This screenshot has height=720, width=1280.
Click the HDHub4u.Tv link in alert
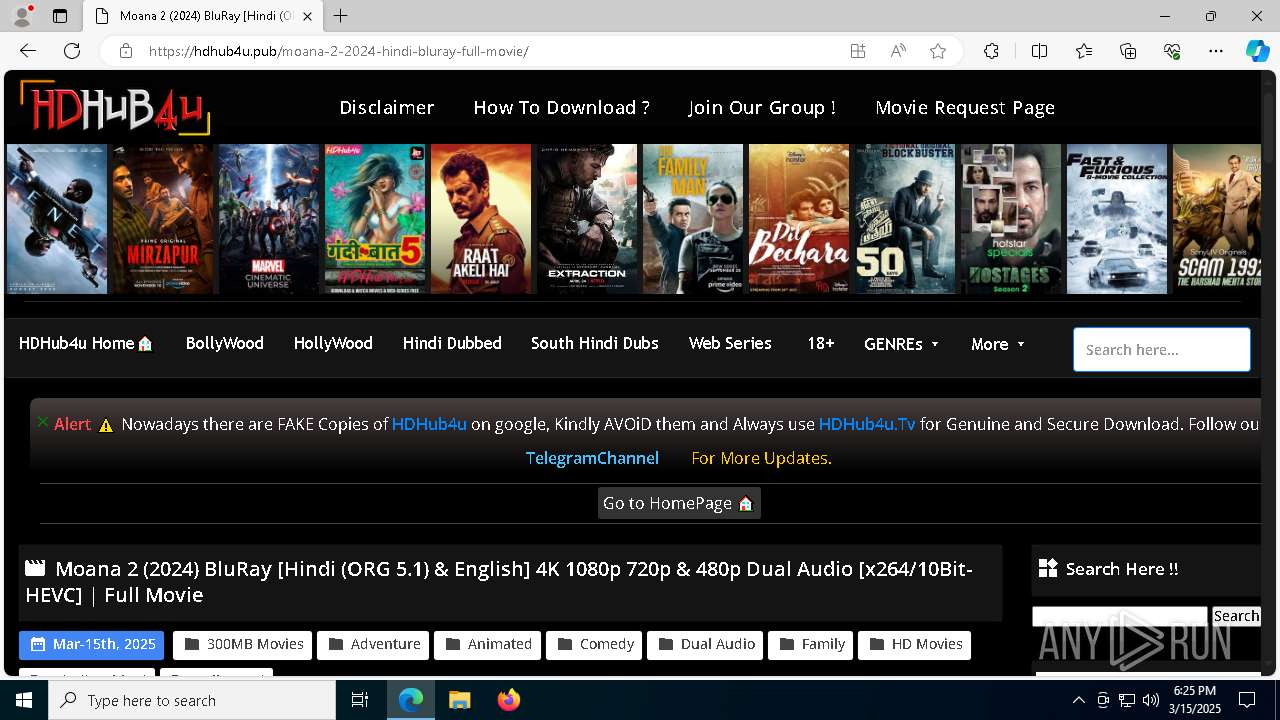[x=867, y=424]
